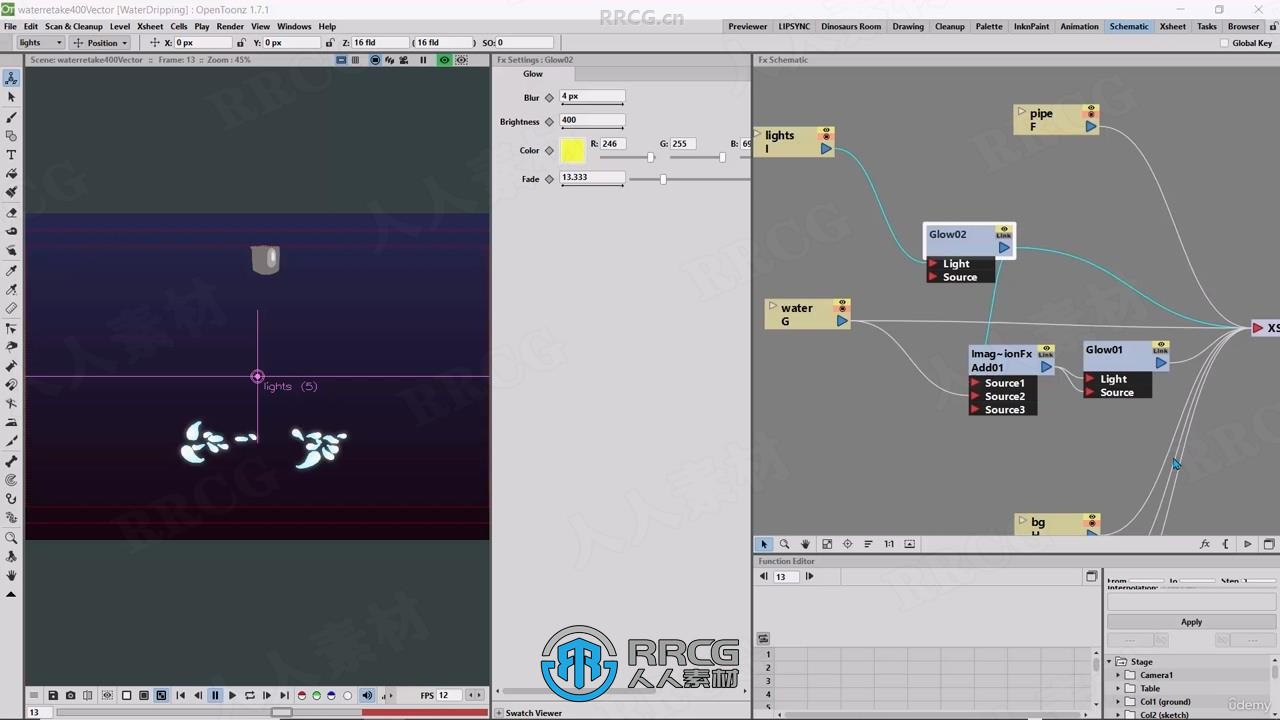
Task: Collapse the Stage tree item
Action: coord(1109,662)
